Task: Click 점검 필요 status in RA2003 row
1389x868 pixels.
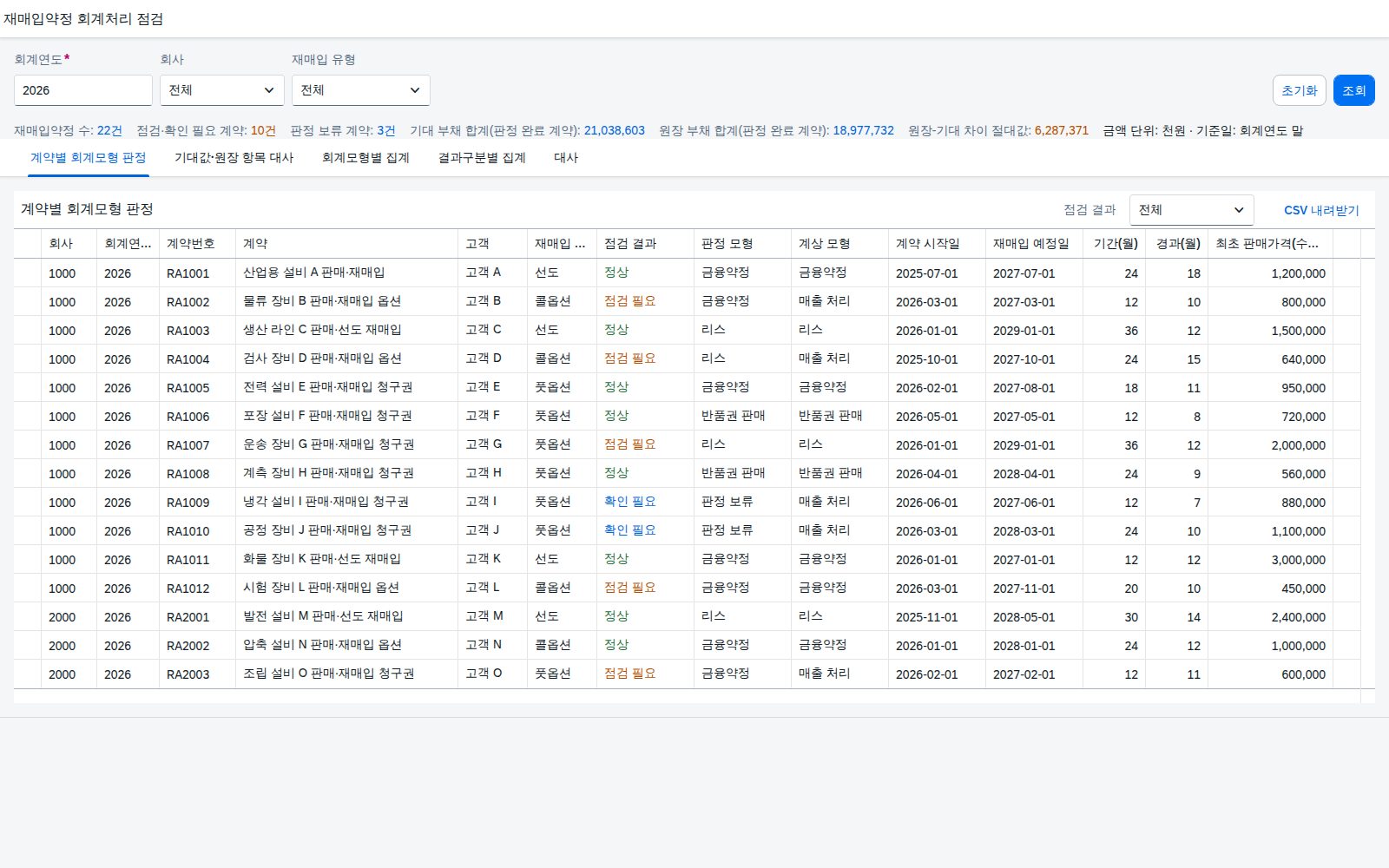Action: pyautogui.click(x=630, y=674)
